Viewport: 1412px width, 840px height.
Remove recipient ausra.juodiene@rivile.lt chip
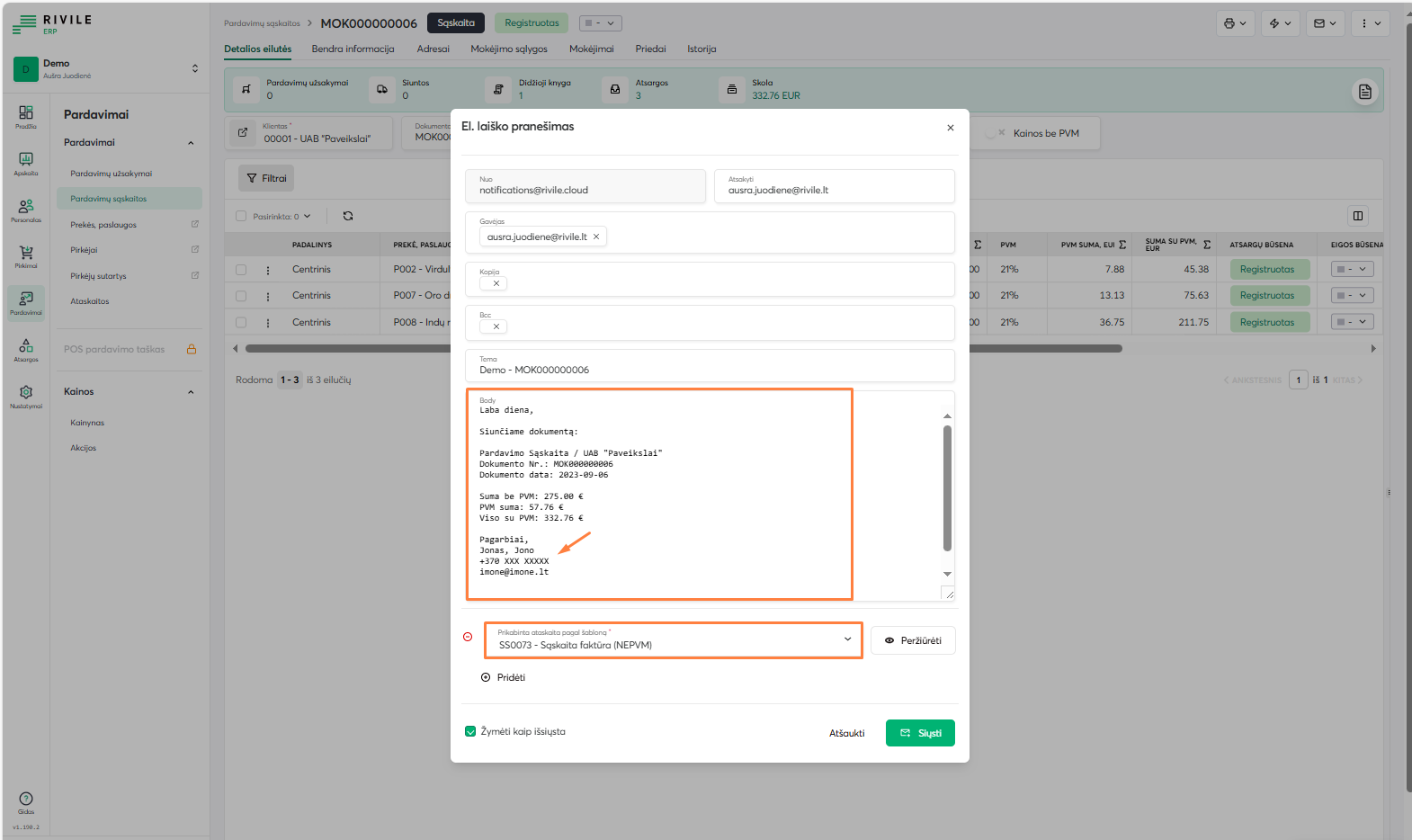[596, 237]
